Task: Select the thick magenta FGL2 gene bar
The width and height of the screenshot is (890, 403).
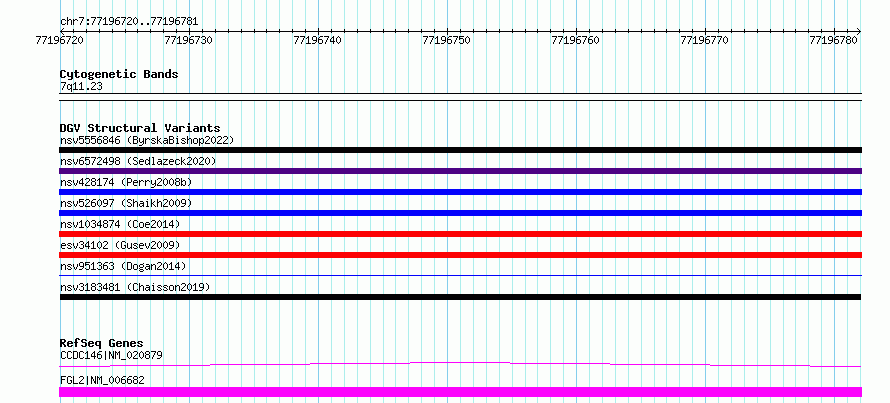Action: click(x=460, y=392)
